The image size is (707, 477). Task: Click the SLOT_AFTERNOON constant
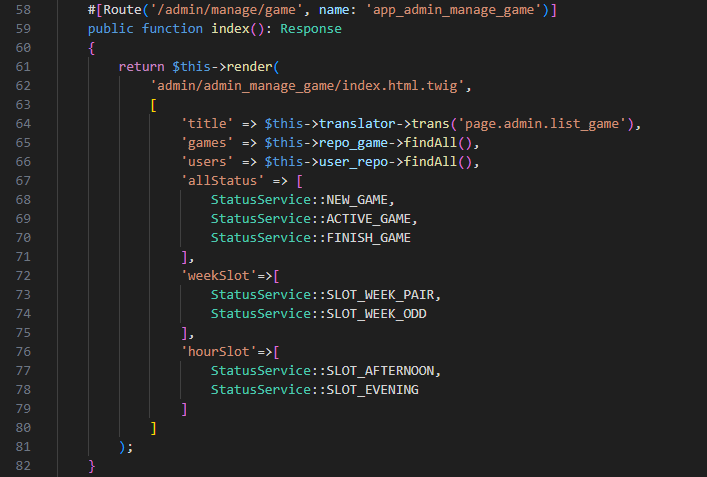380,371
